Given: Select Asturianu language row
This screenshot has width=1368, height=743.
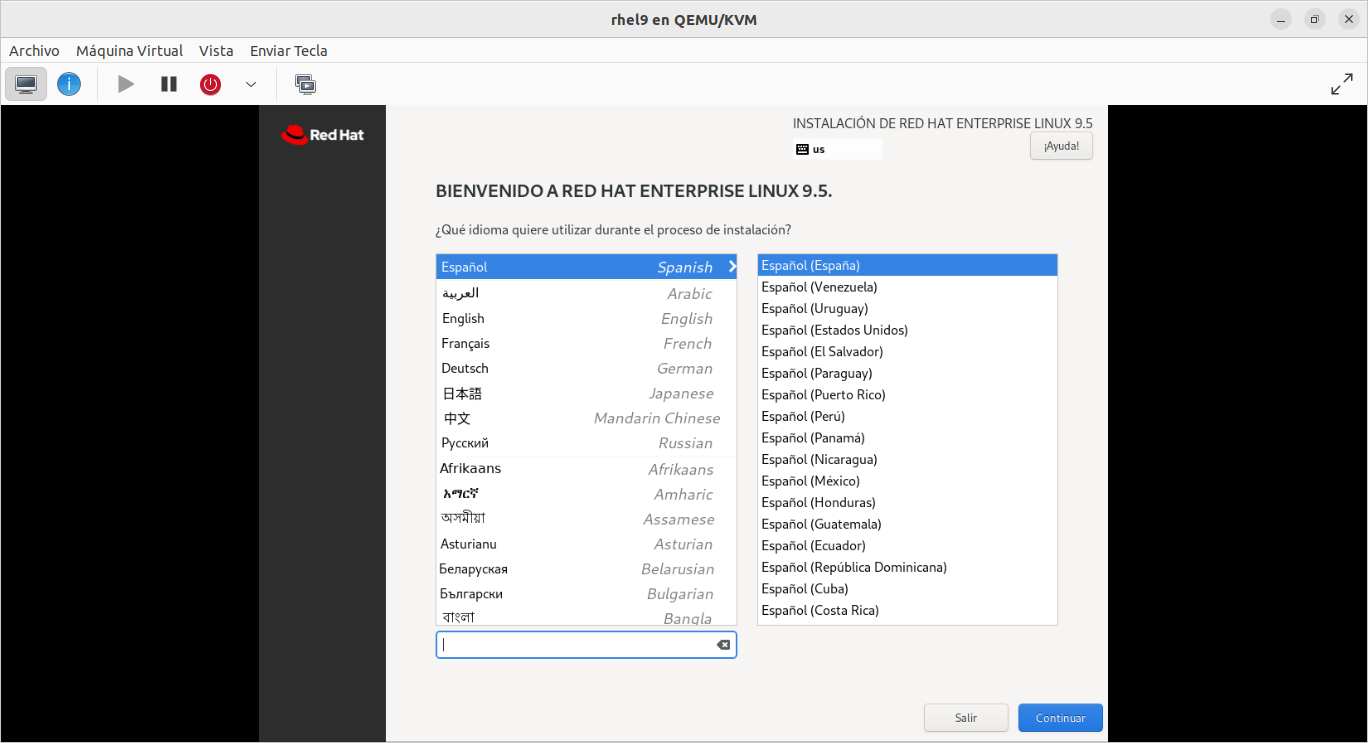Looking at the screenshot, I should [x=586, y=544].
